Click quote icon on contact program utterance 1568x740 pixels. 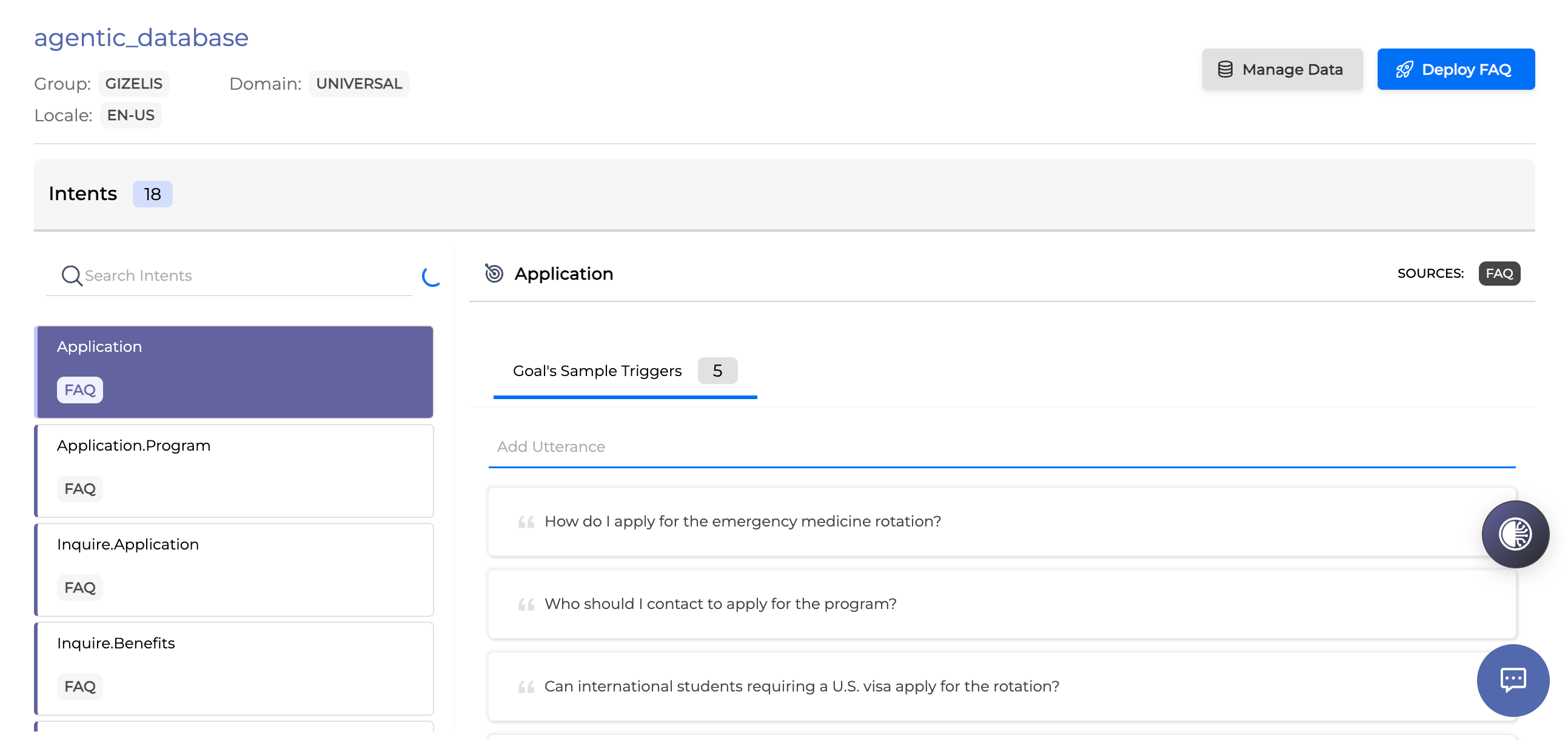click(526, 604)
